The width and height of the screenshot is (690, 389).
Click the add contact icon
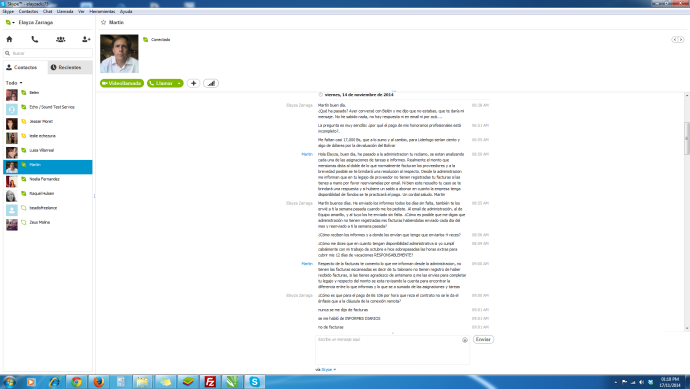click(x=86, y=39)
